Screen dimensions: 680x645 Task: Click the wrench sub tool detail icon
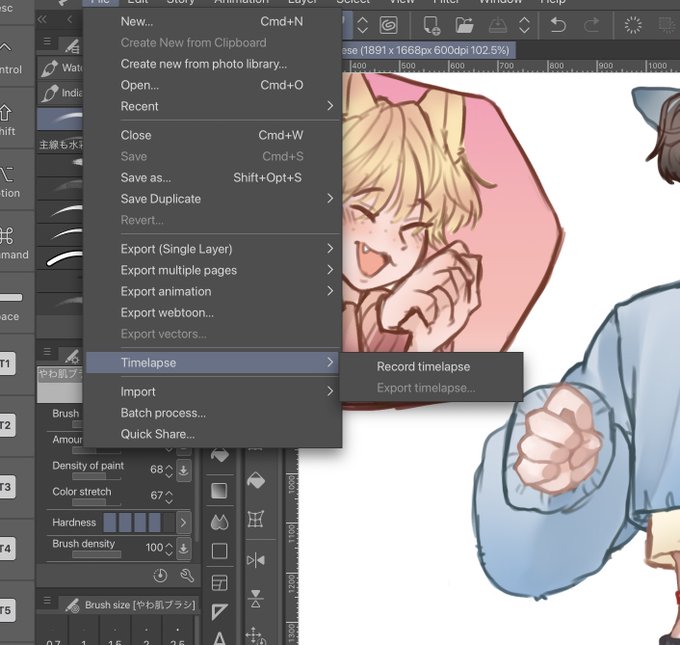pyautogui.click(x=187, y=576)
